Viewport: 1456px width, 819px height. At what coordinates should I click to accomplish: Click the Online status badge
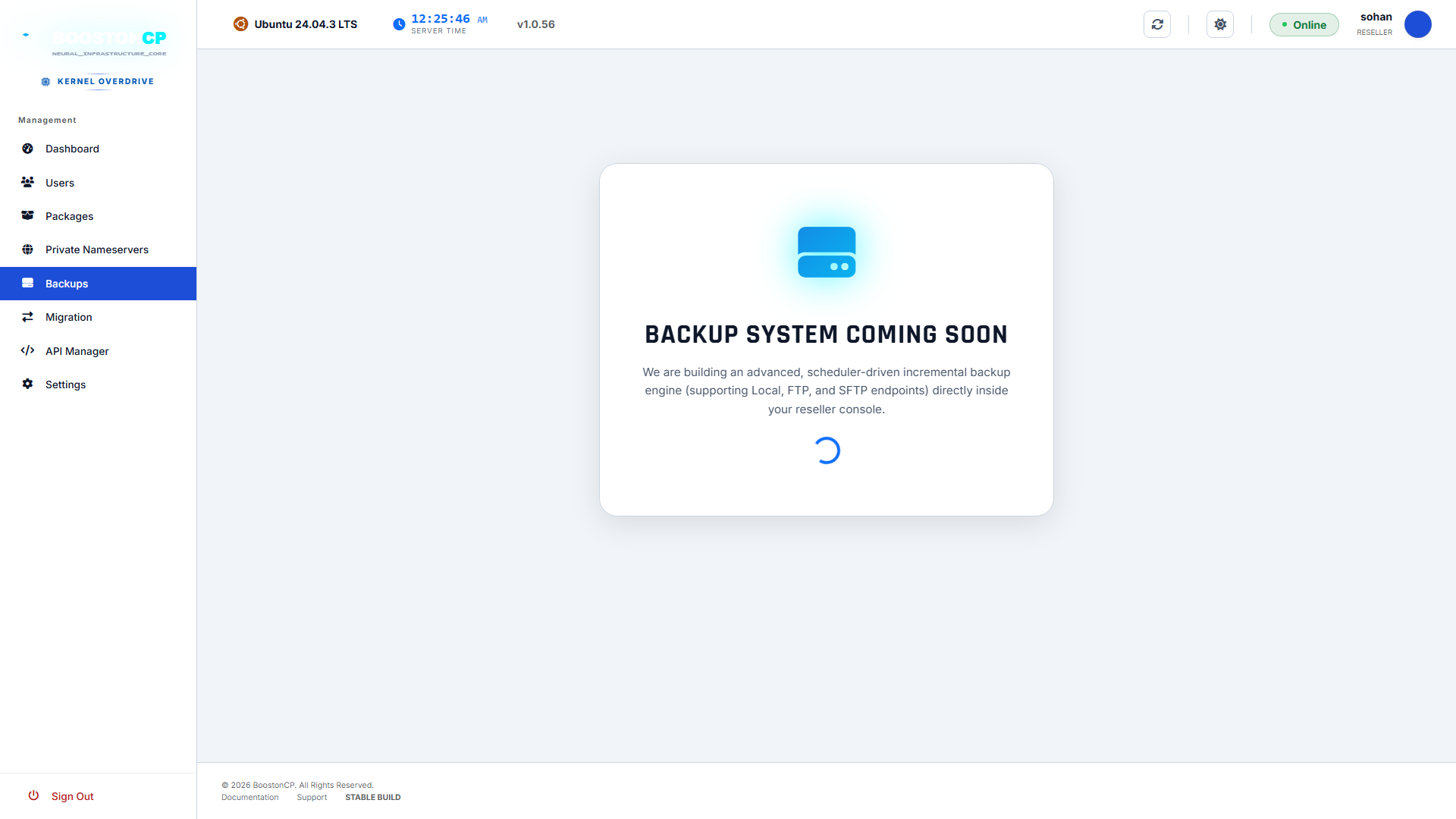(1304, 25)
